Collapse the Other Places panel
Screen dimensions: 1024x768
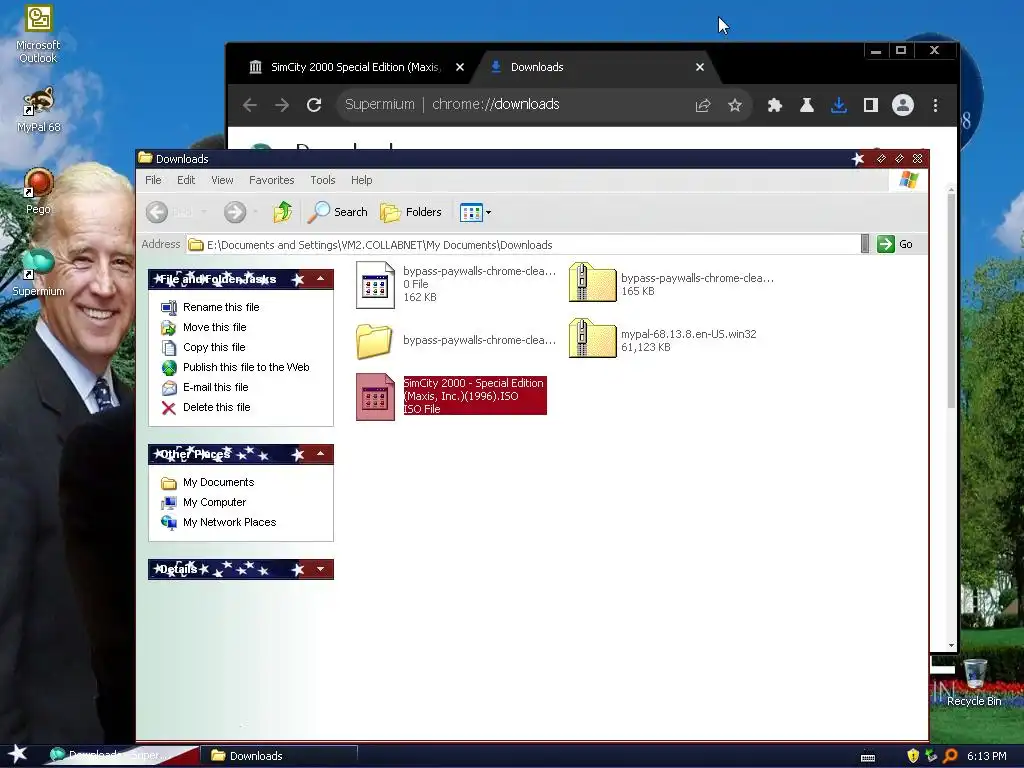321,454
